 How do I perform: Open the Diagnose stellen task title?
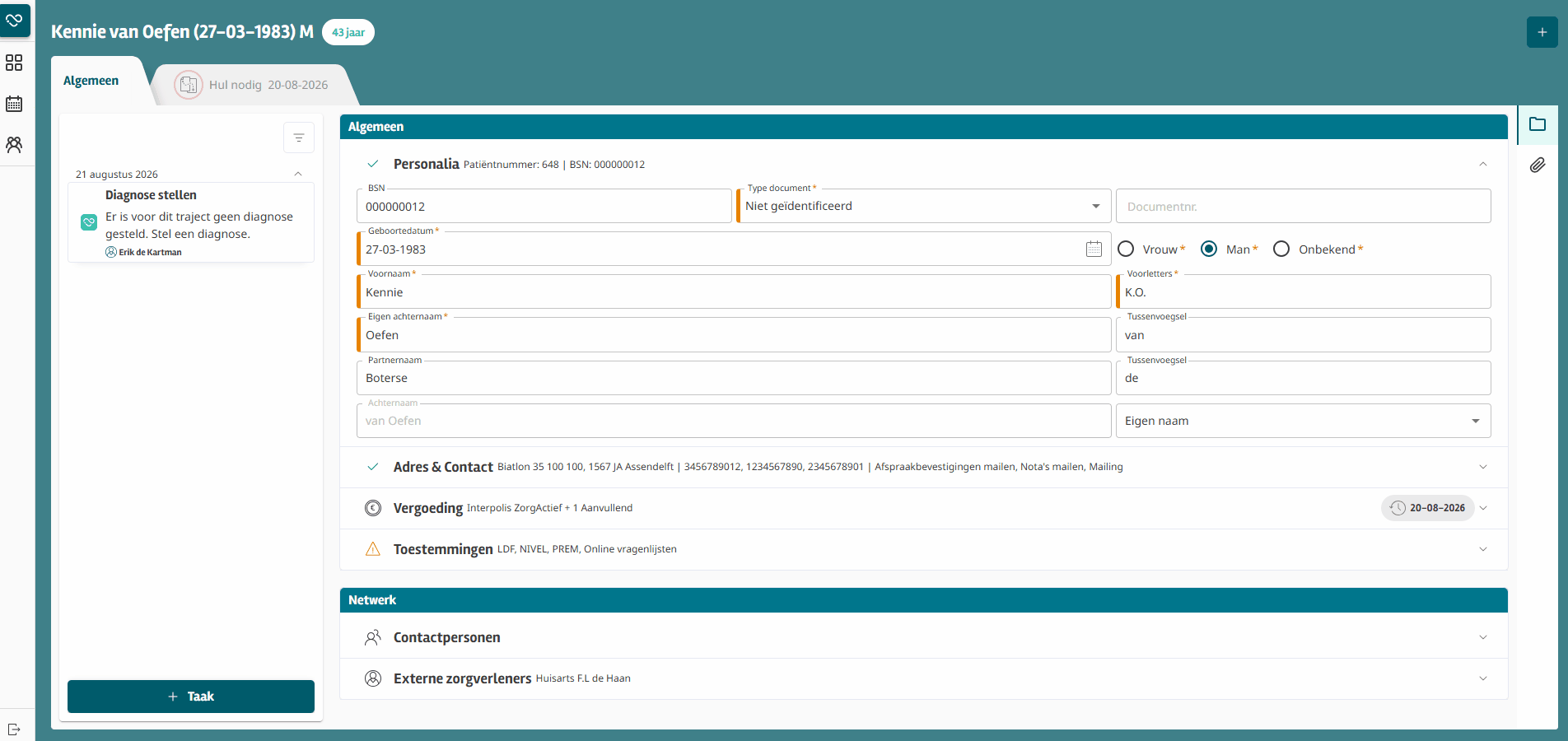(x=151, y=195)
